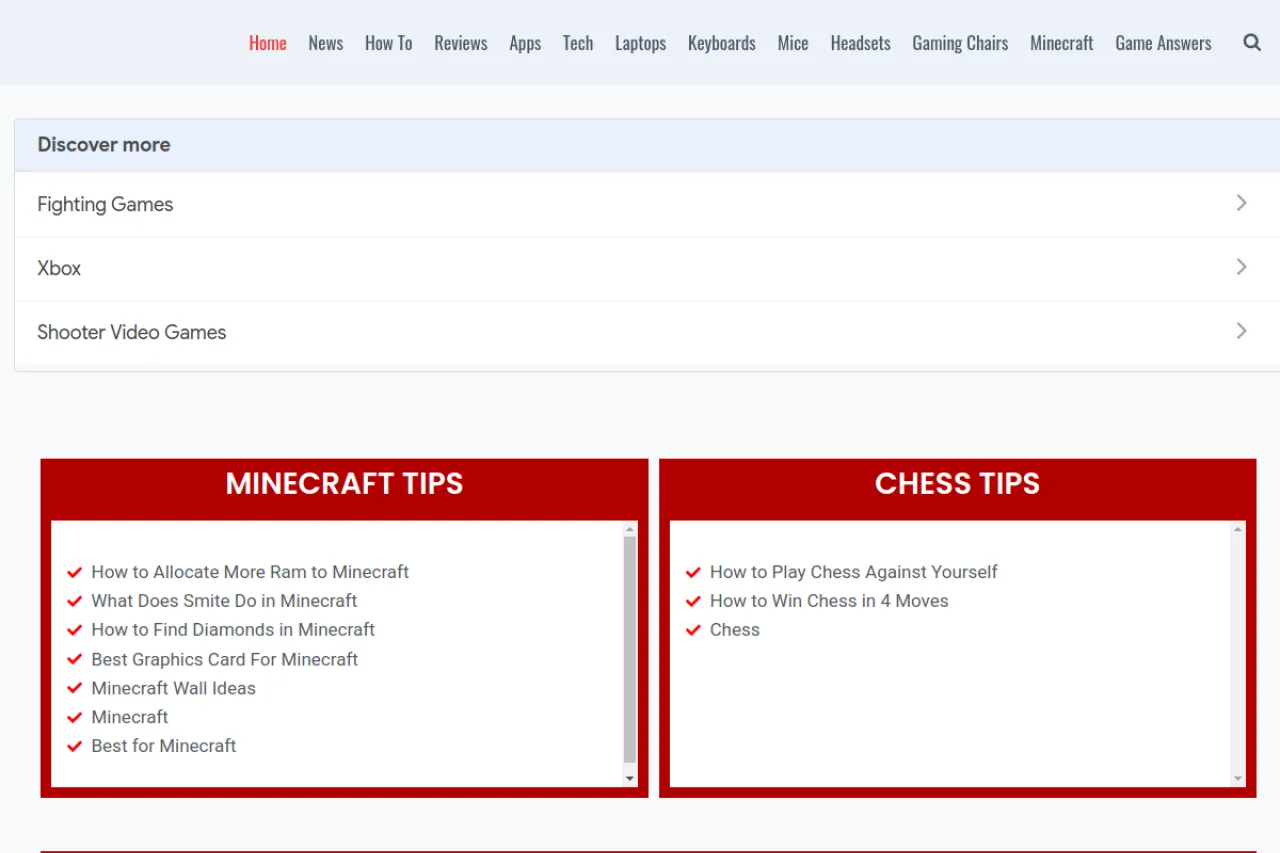
Task: Open How to Win Chess in 4 Moves
Action: (x=829, y=601)
